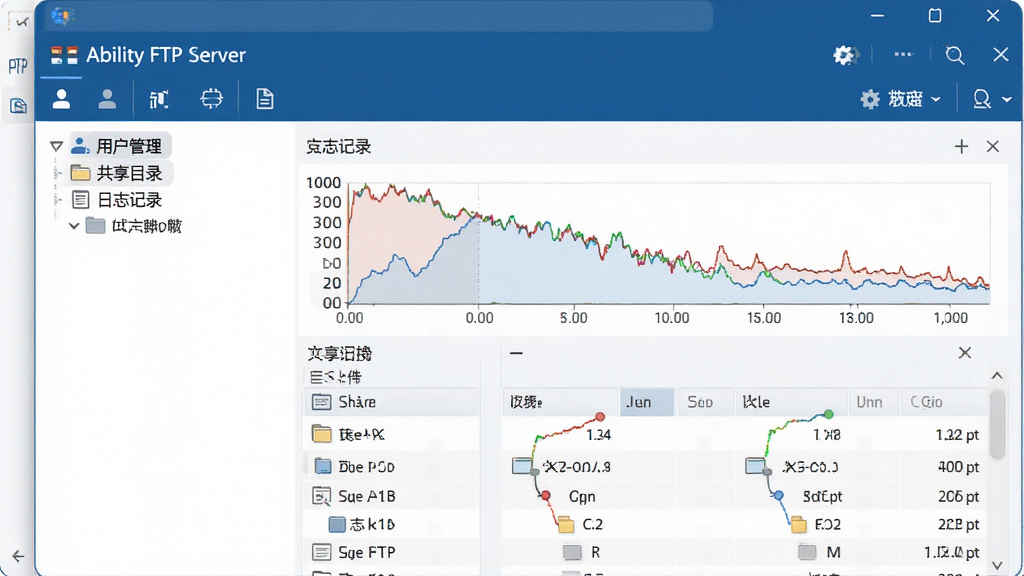This screenshot has width=1024, height=576.
Task: Click the green node at top of right graph
Action: [828, 414]
